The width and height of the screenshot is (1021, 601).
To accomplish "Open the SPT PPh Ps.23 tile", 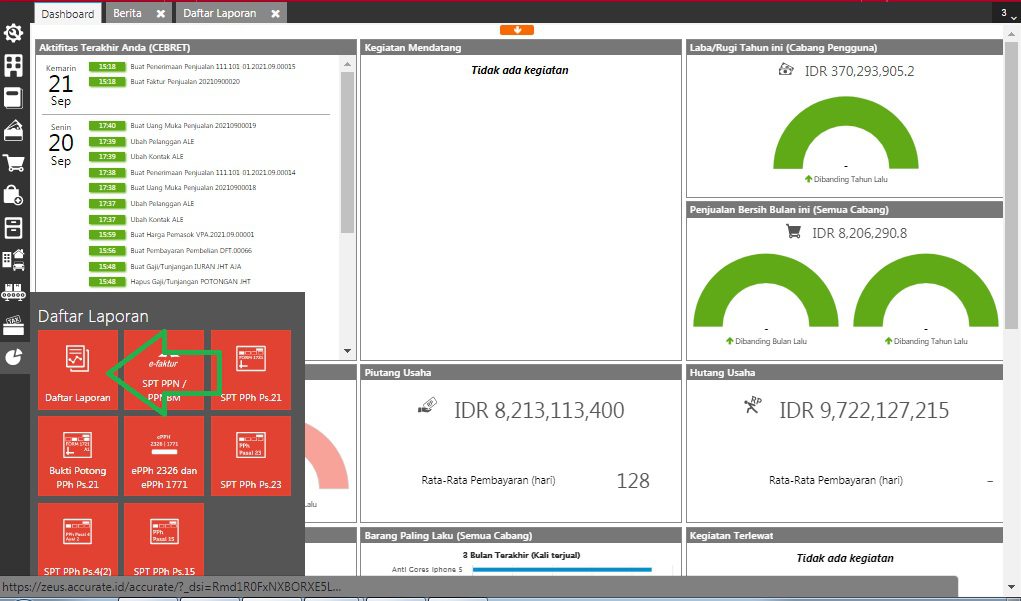I will tap(250, 456).
